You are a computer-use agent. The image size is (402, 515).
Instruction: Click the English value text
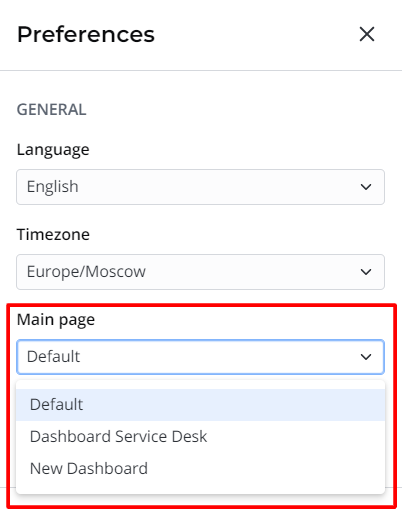coord(53,187)
